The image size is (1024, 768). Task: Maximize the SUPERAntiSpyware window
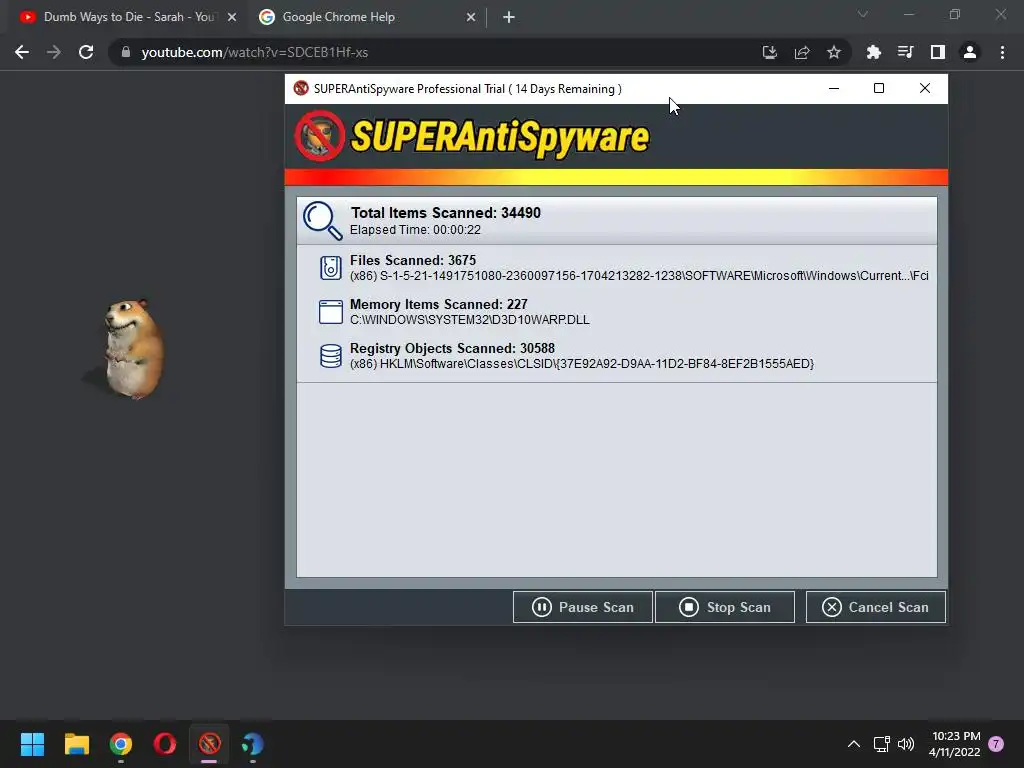pyautogui.click(x=879, y=88)
